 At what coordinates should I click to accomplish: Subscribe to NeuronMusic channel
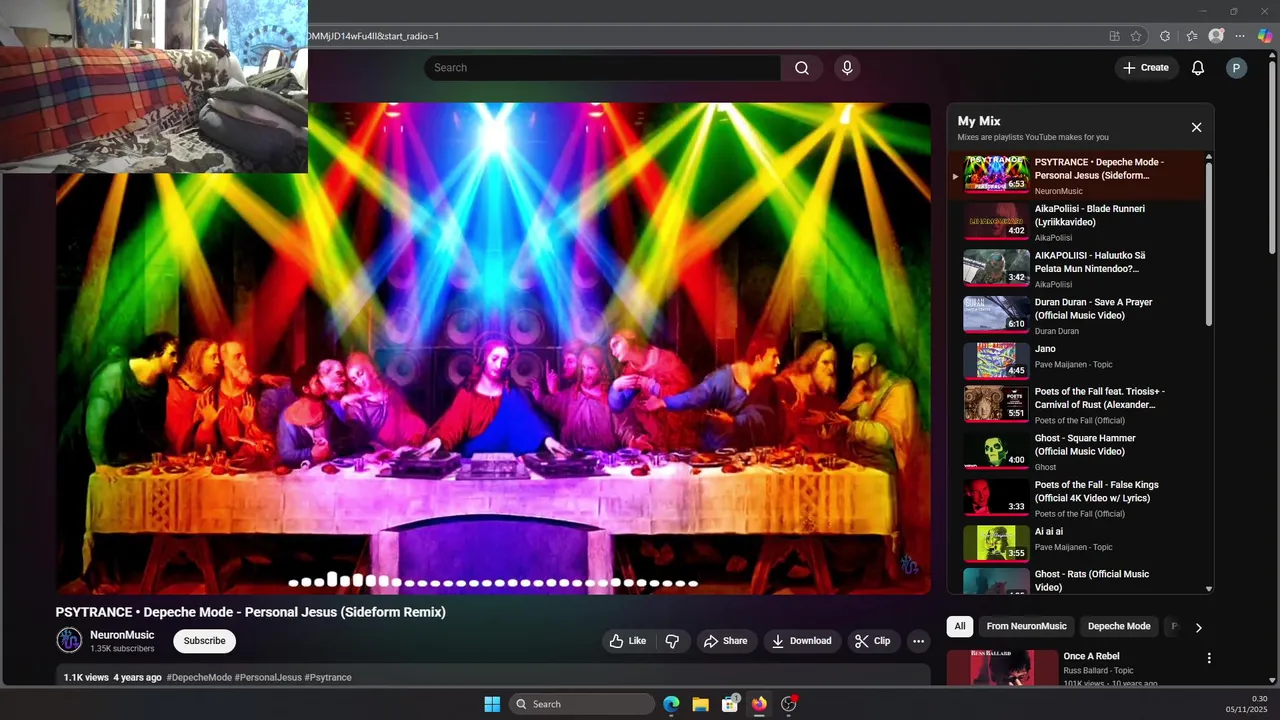(205, 641)
